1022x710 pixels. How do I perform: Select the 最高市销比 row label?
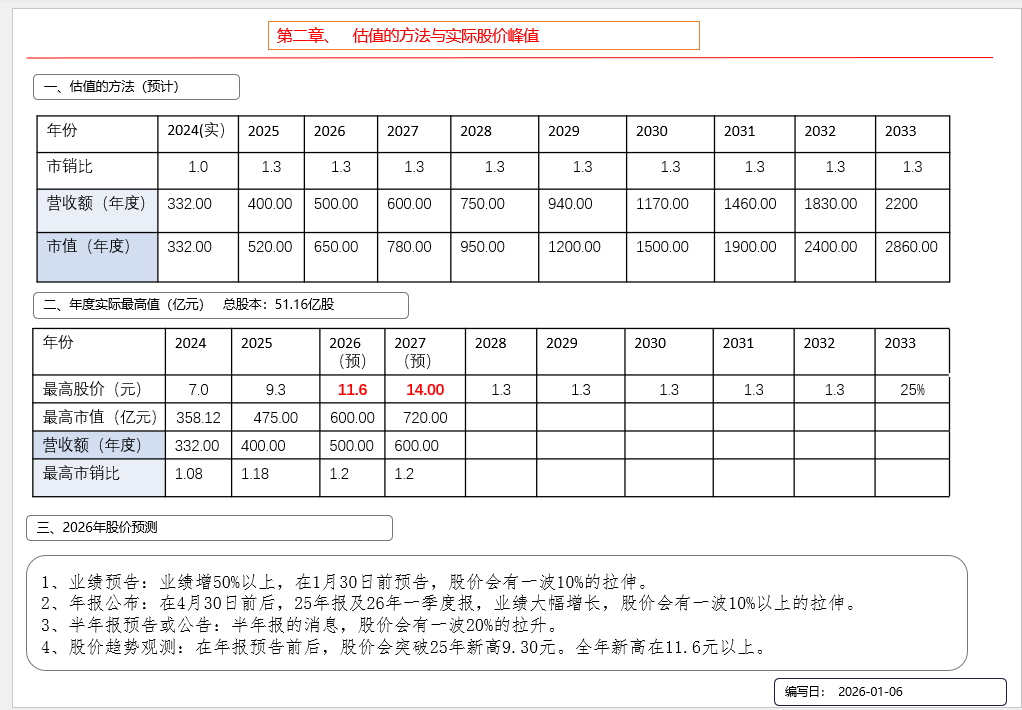pos(99,477)
